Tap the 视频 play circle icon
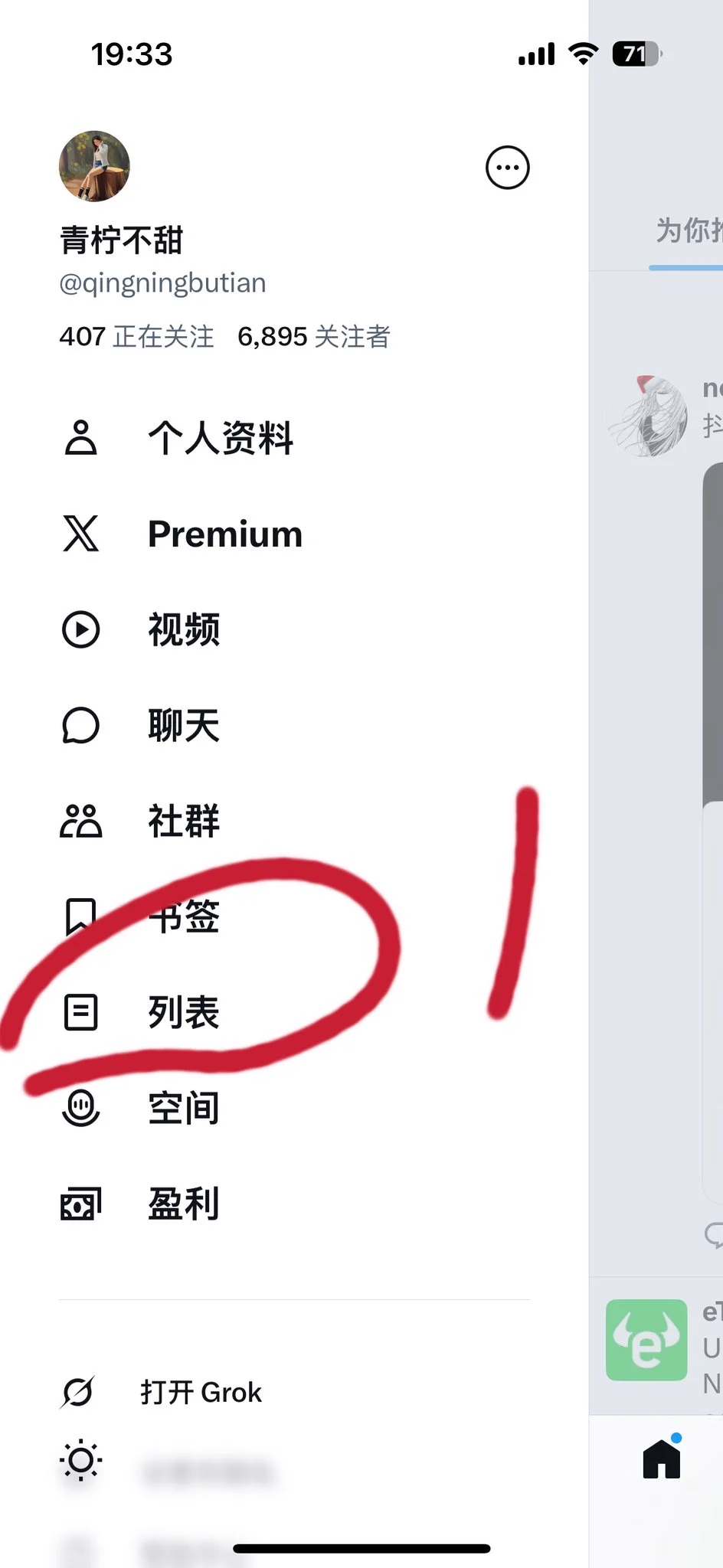 click(80, 629)
